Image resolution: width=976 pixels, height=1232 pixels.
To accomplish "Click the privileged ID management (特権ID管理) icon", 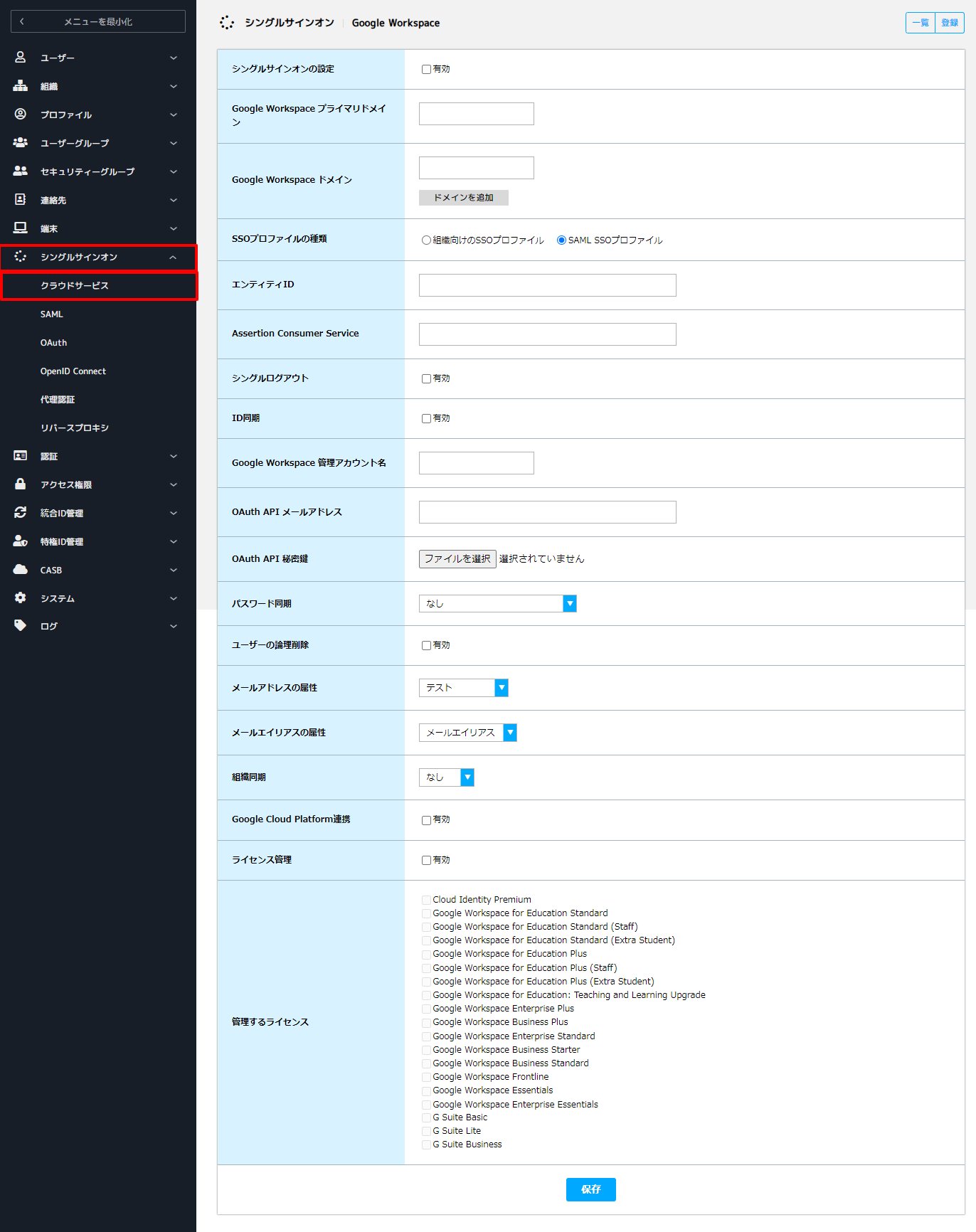I will click(21, 541).
